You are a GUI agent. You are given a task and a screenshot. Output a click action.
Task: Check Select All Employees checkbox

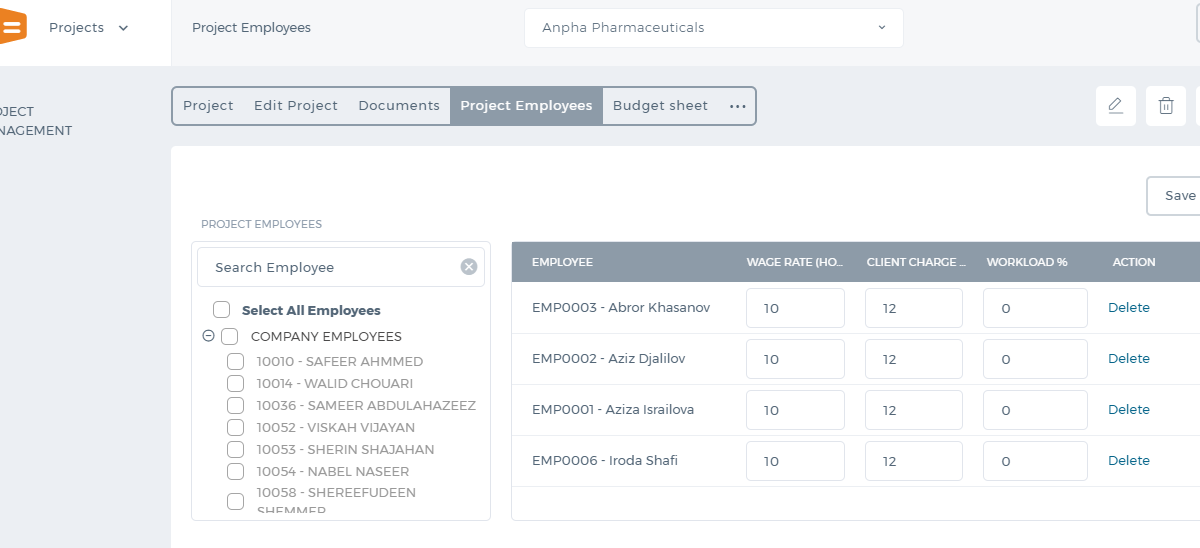pyautogui.click(x=222, y=310)
